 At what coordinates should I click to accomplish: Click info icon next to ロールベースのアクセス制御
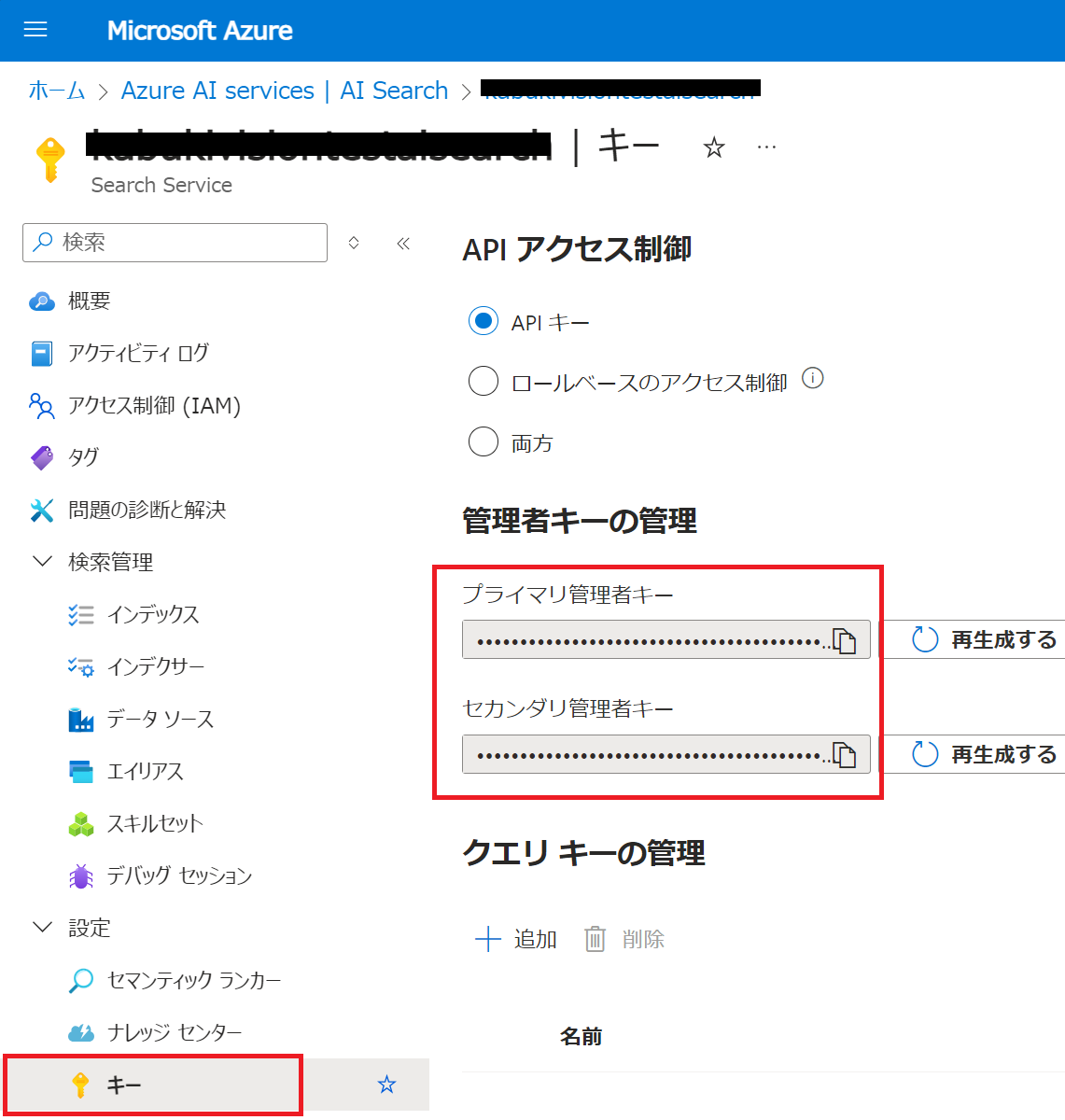[813, 378]
